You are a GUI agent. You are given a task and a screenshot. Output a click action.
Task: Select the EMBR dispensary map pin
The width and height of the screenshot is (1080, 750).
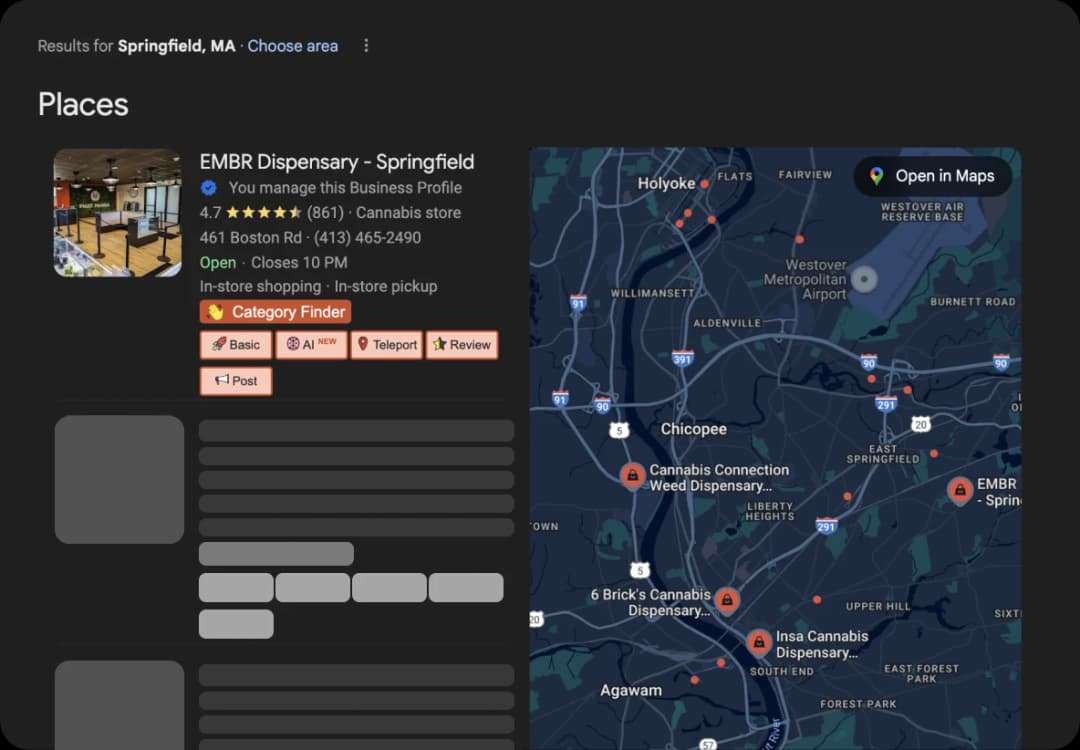(x=960, y=490)
